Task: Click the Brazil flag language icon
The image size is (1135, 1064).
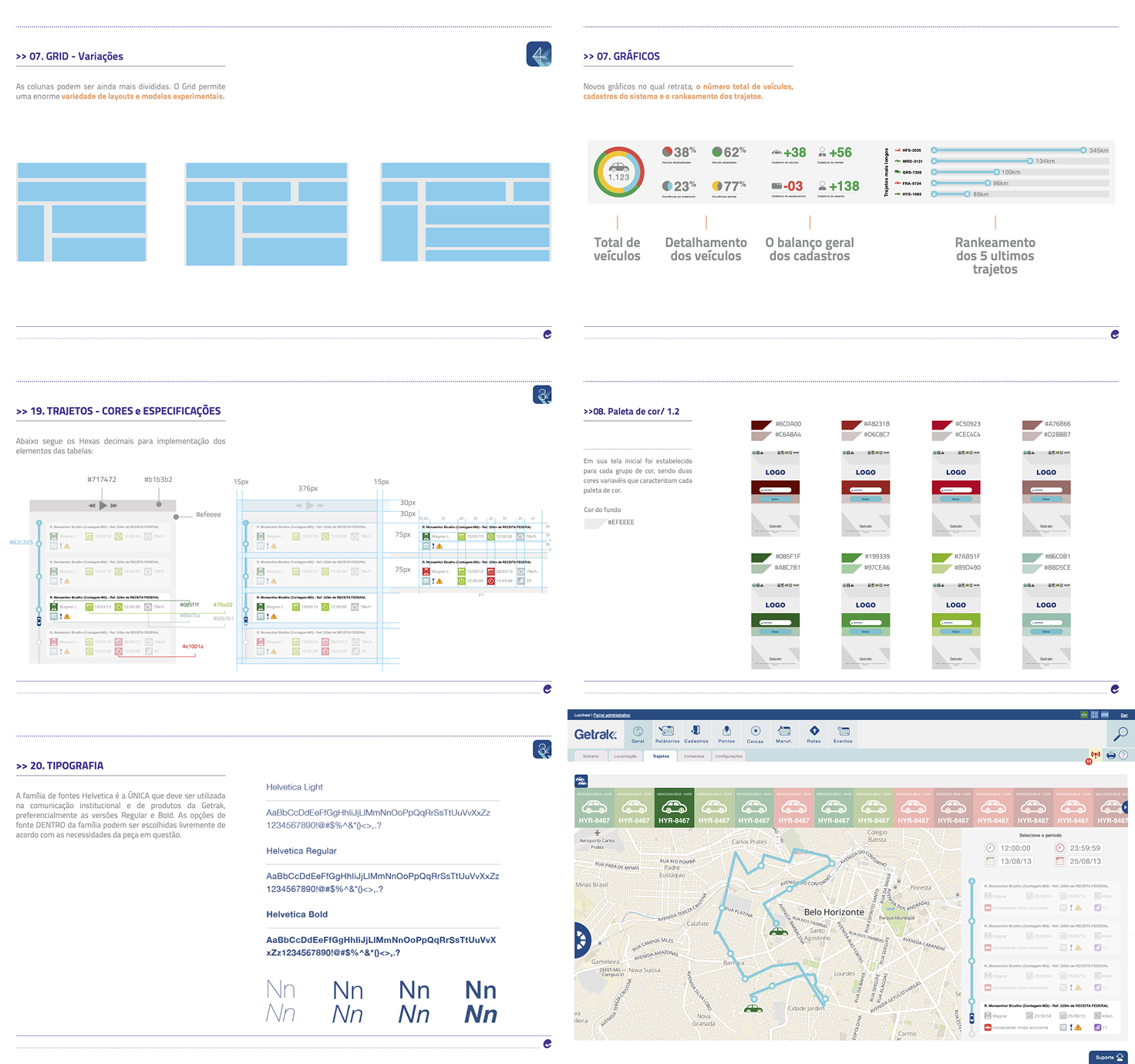Action: 1084,715
